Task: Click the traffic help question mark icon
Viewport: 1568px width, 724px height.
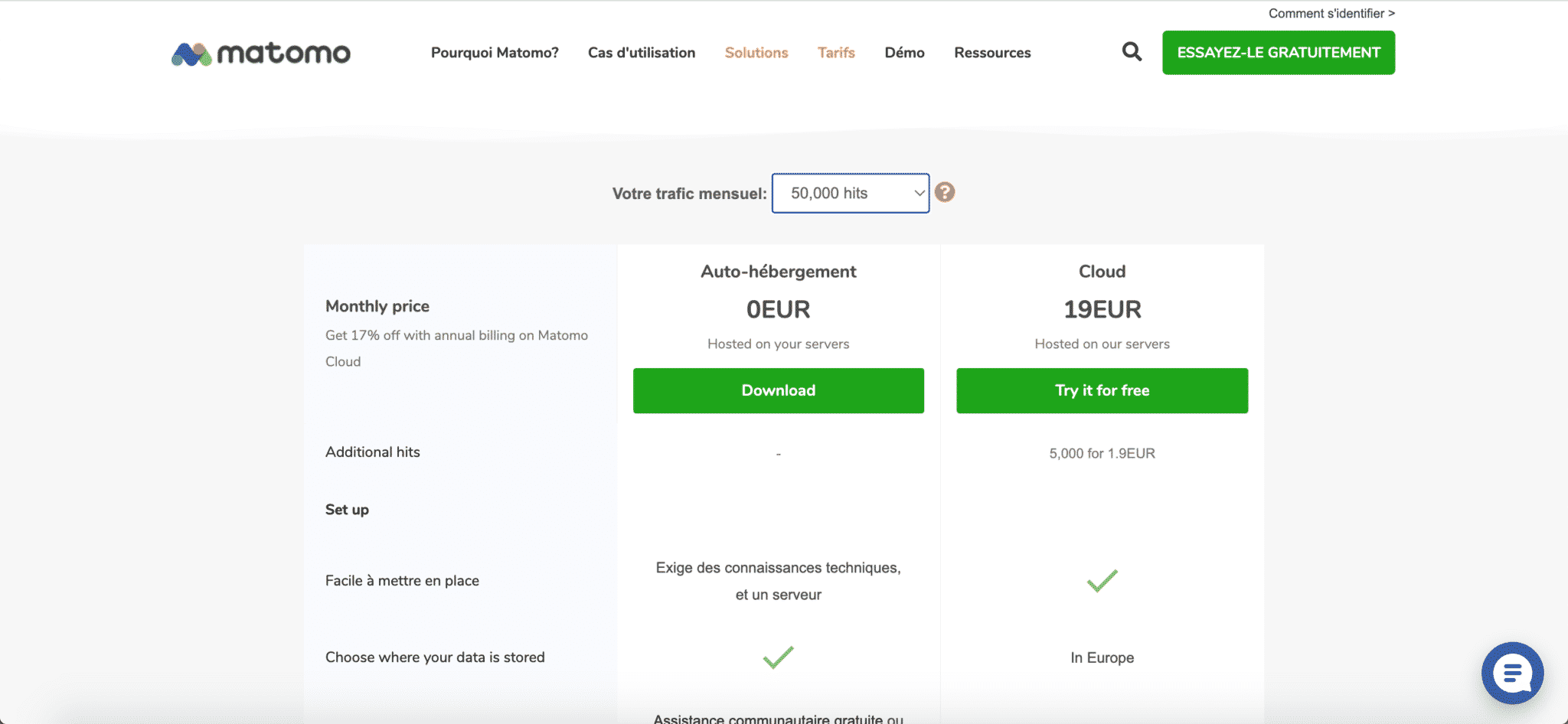Action: 945,192
